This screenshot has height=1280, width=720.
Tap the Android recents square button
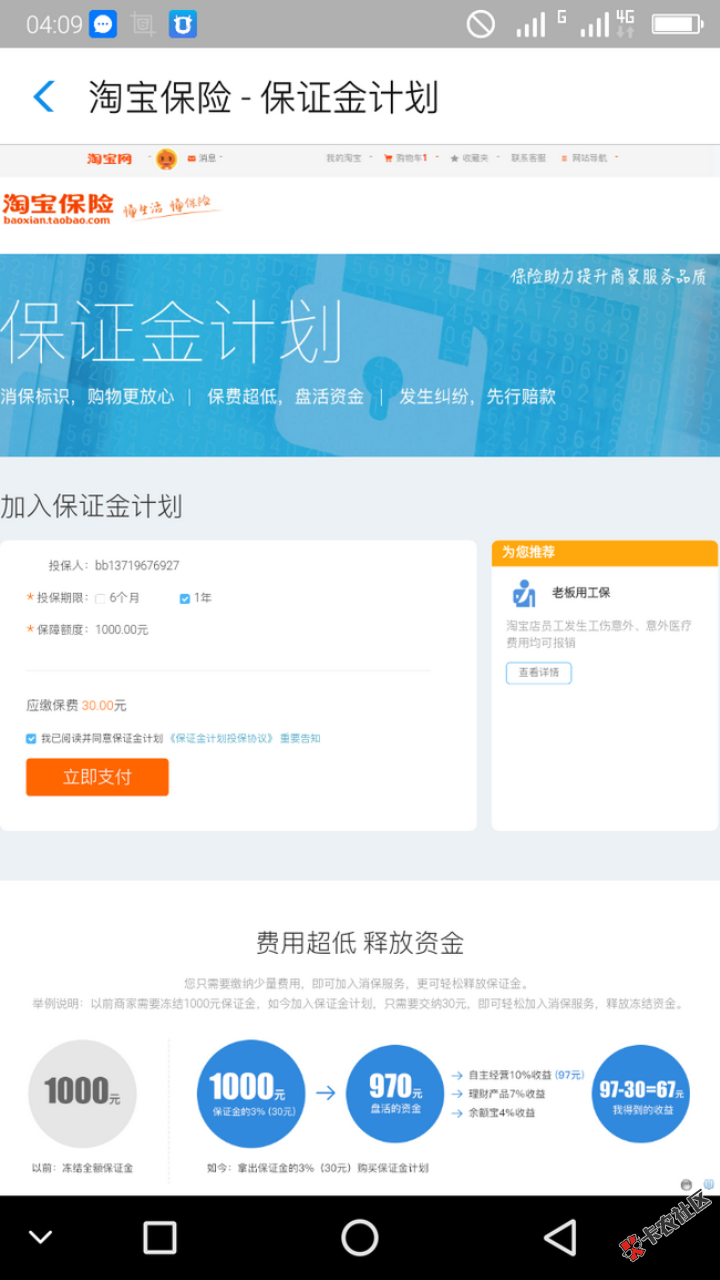click(x=160, y=1237)
